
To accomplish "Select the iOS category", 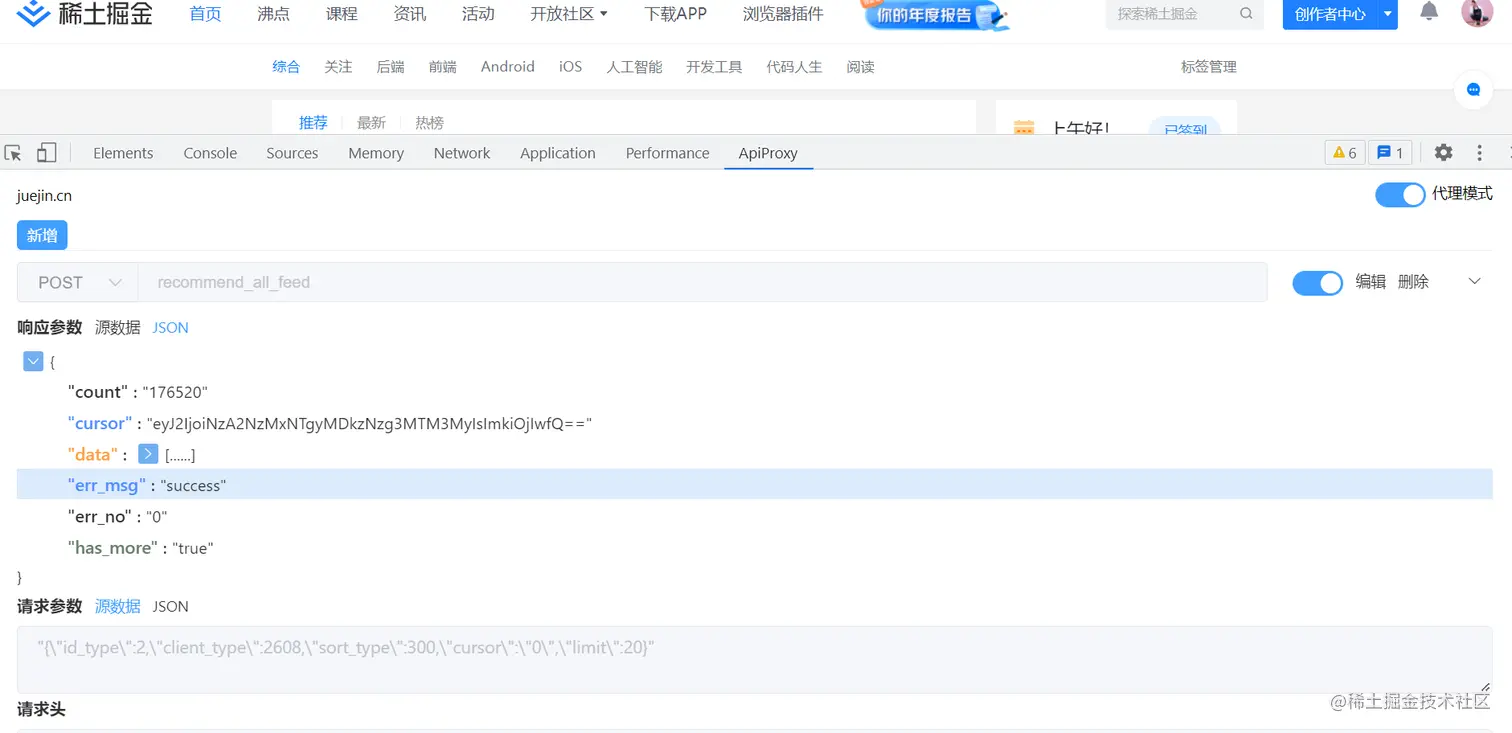I will click(570, 66).
